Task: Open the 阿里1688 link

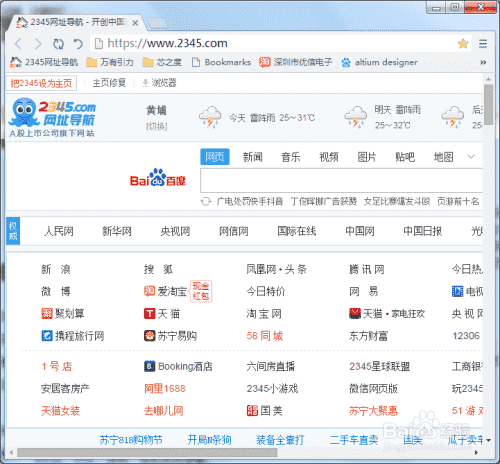Action: pyautogui.click(x=165, y=389)
